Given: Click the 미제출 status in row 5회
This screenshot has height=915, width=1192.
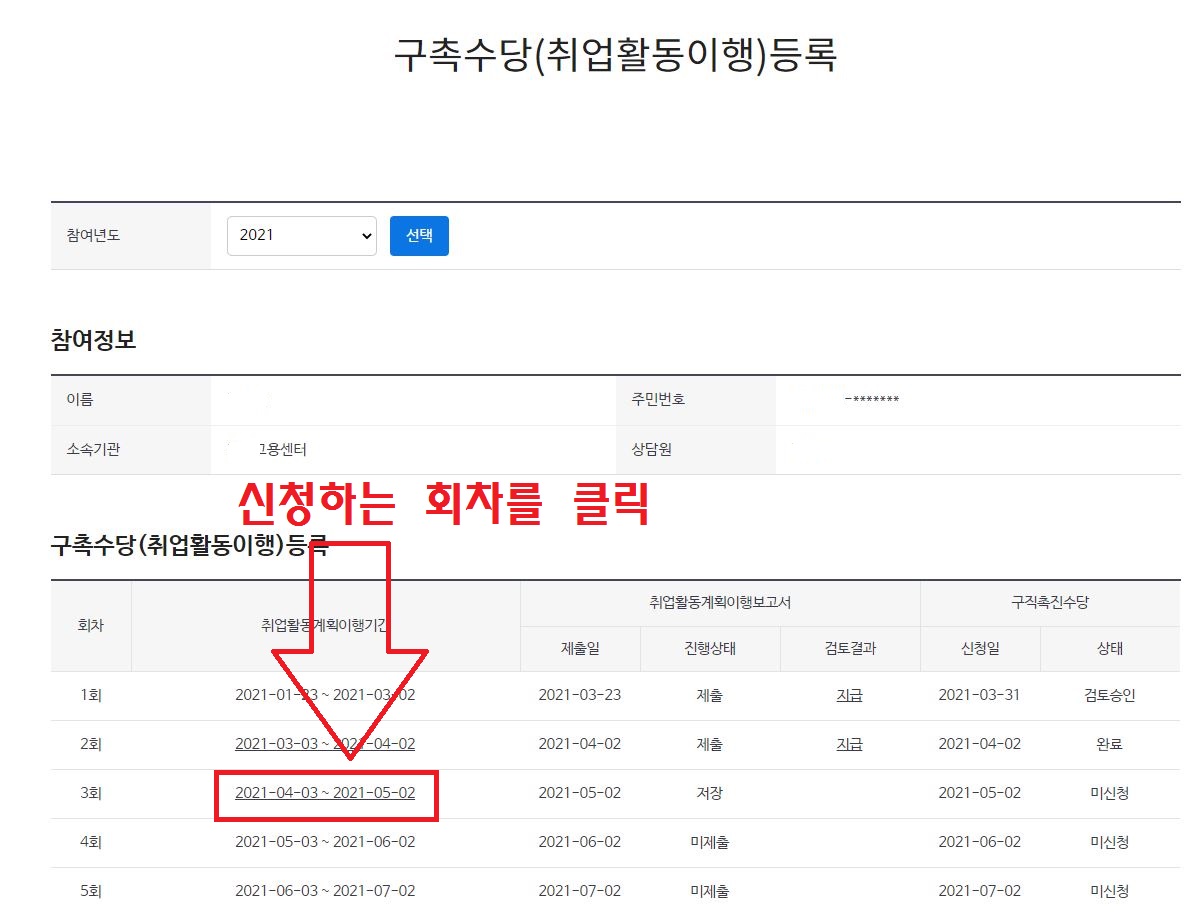Looking at the screenshot, I should (x=709, y=891).
